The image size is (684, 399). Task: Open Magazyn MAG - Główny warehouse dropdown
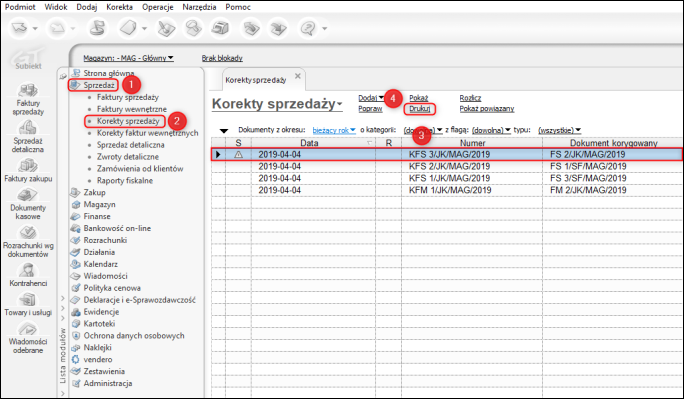128,58
